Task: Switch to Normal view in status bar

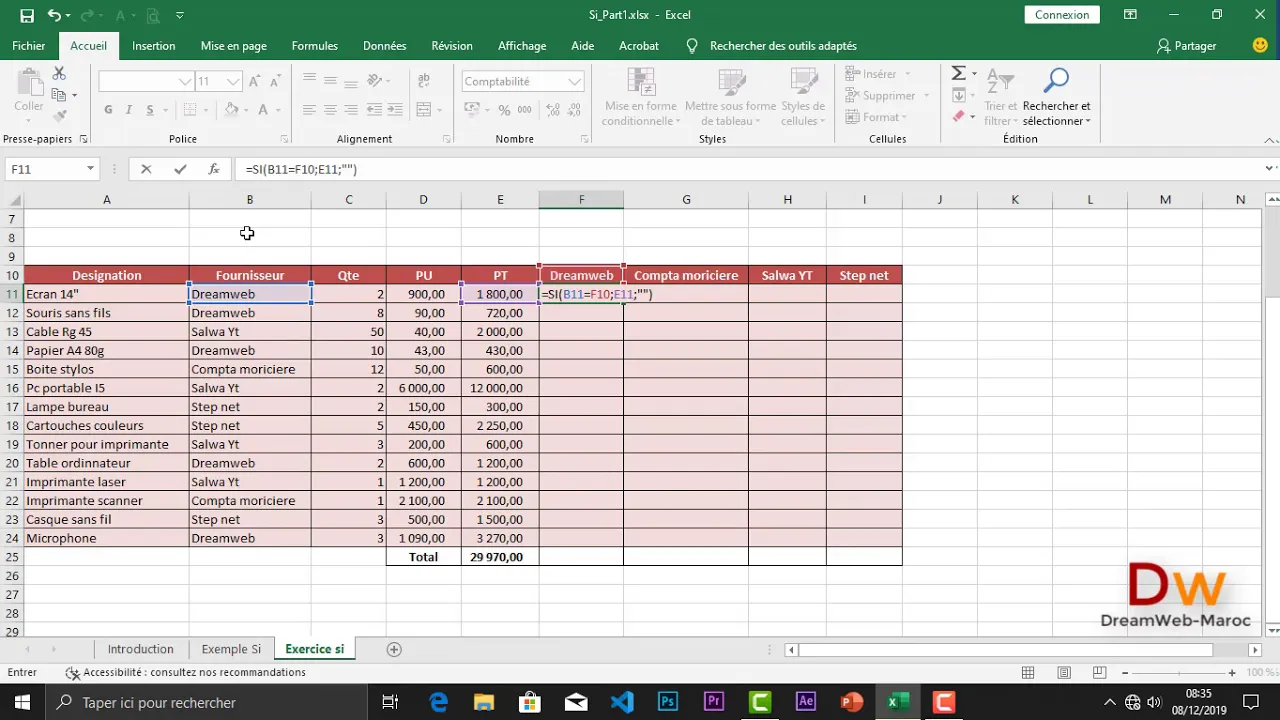Action: pos(1029,673)
